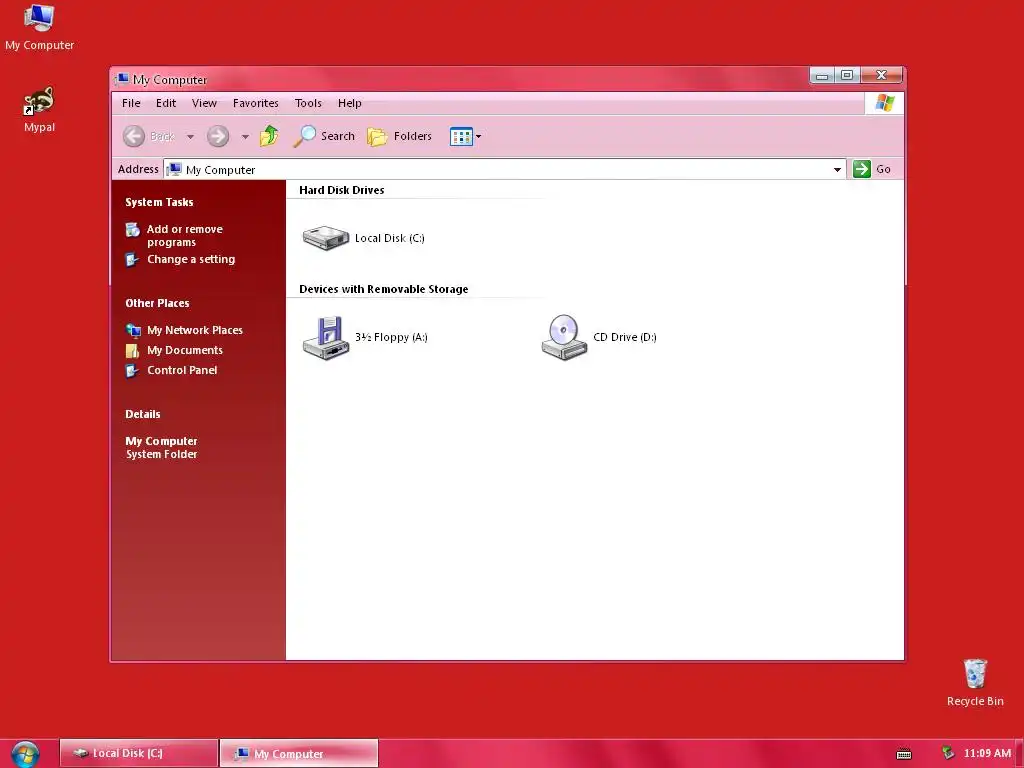Click Add or remove programs link
Image resolution: width=1024 pixels, height=768 pixels.
click(185, 236)
